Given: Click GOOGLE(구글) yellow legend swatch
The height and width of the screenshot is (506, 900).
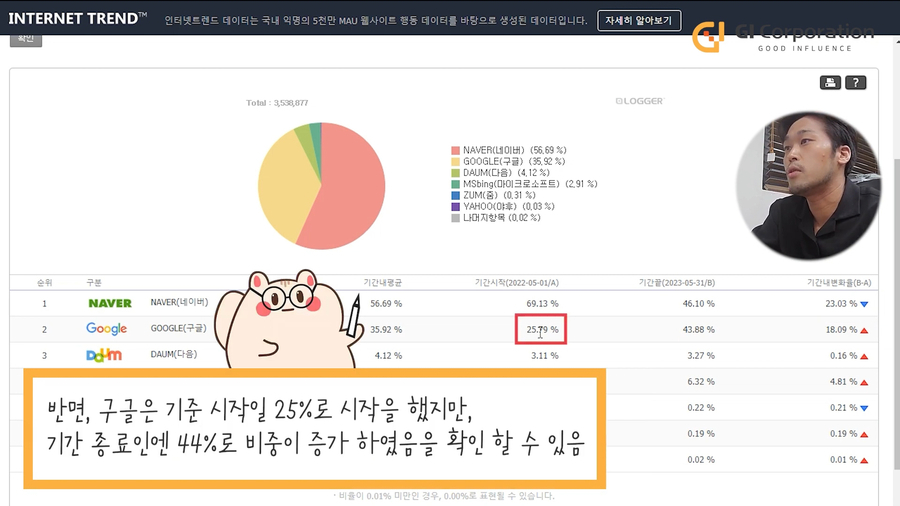Looking at the screenshot, I should [x=455, y=162].
